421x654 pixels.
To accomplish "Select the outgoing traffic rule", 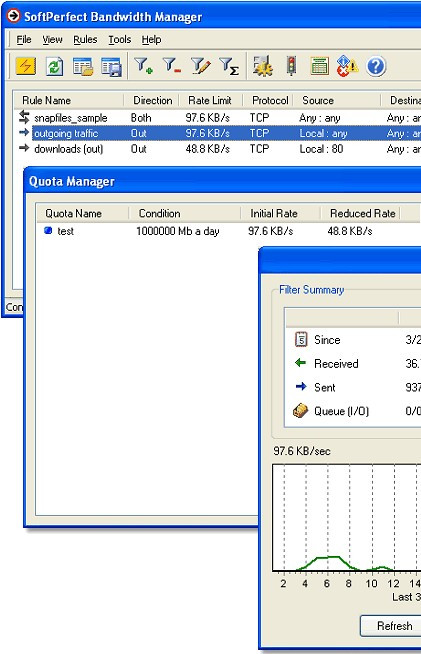I will pyautogui.click(x=66, y=133).
